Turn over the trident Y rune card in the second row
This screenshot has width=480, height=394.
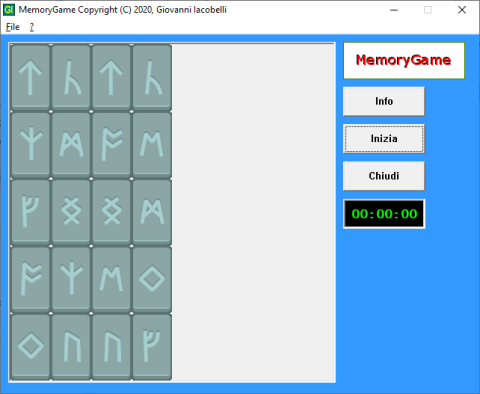(30, 145)
